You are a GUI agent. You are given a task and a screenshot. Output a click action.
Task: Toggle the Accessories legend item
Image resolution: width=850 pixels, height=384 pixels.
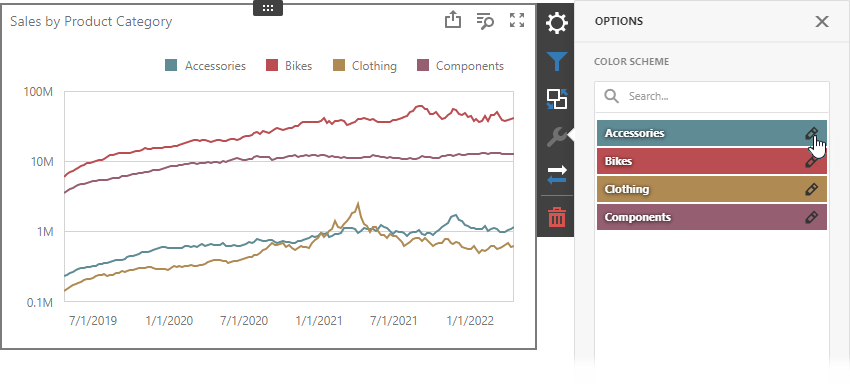[205, 66]
